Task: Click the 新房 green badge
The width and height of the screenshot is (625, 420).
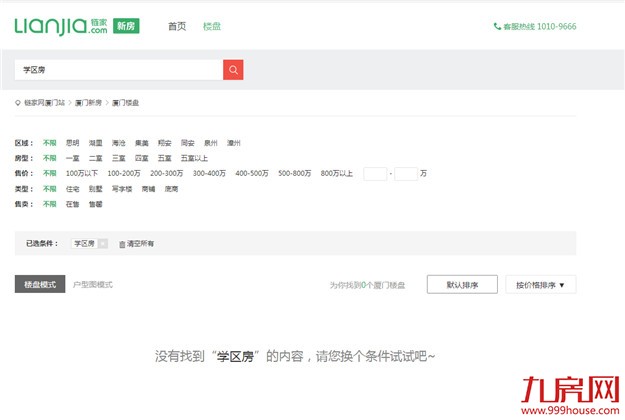Action: pyautogui.click(x=126, y=26)
